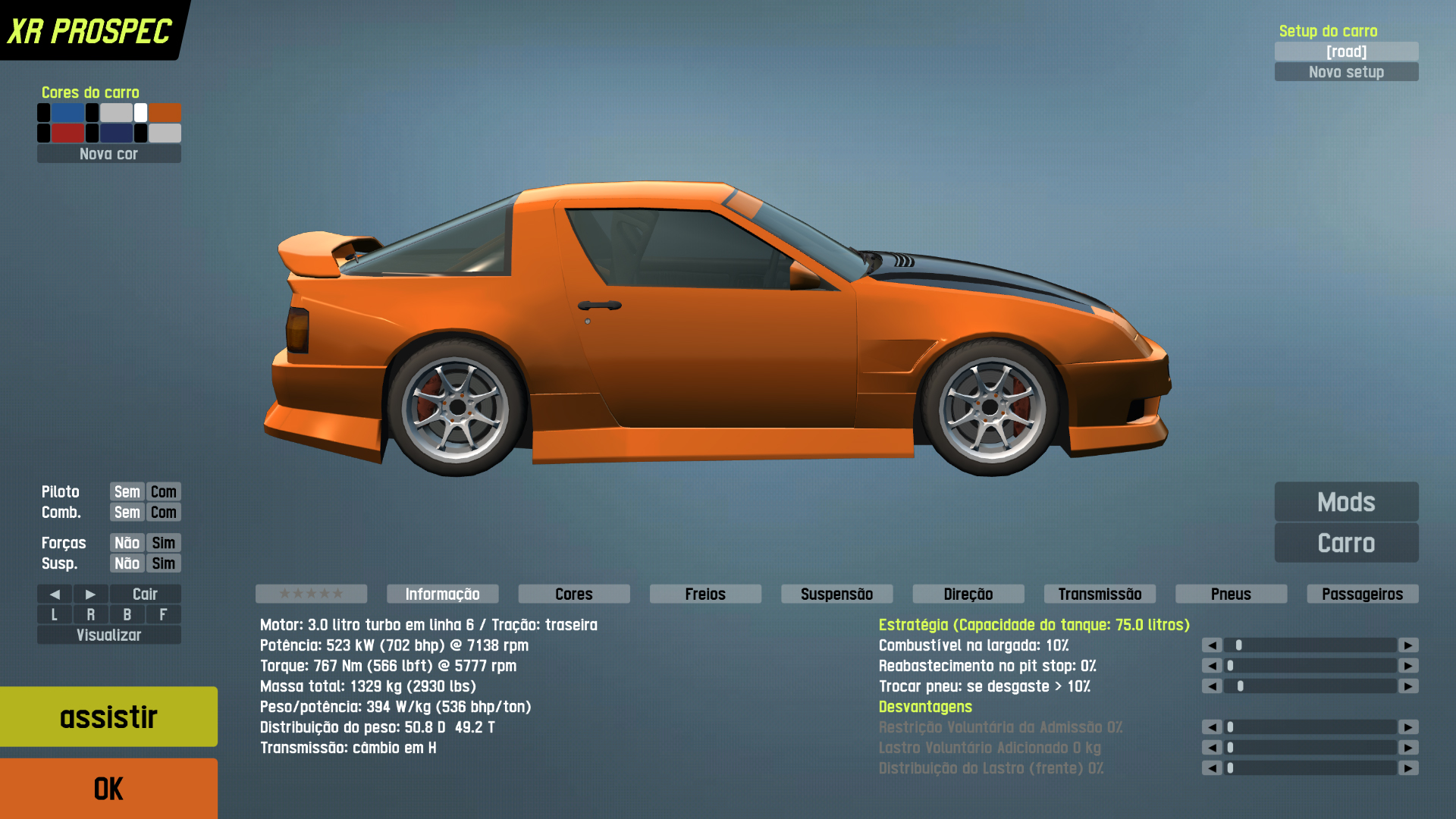
Task: Increase starting fuel with right arrow
Action: 1408,645
